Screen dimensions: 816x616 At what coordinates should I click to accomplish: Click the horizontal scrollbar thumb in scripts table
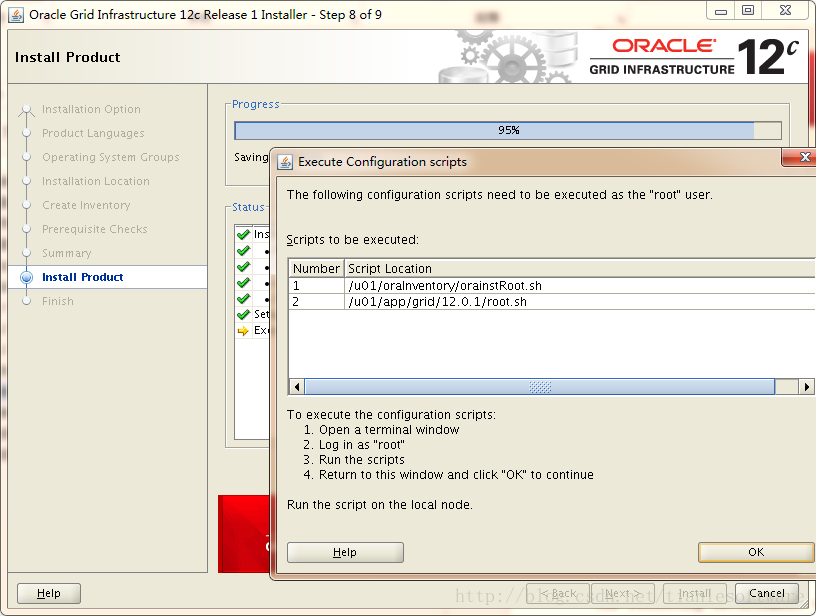click(x=540, y=387)
